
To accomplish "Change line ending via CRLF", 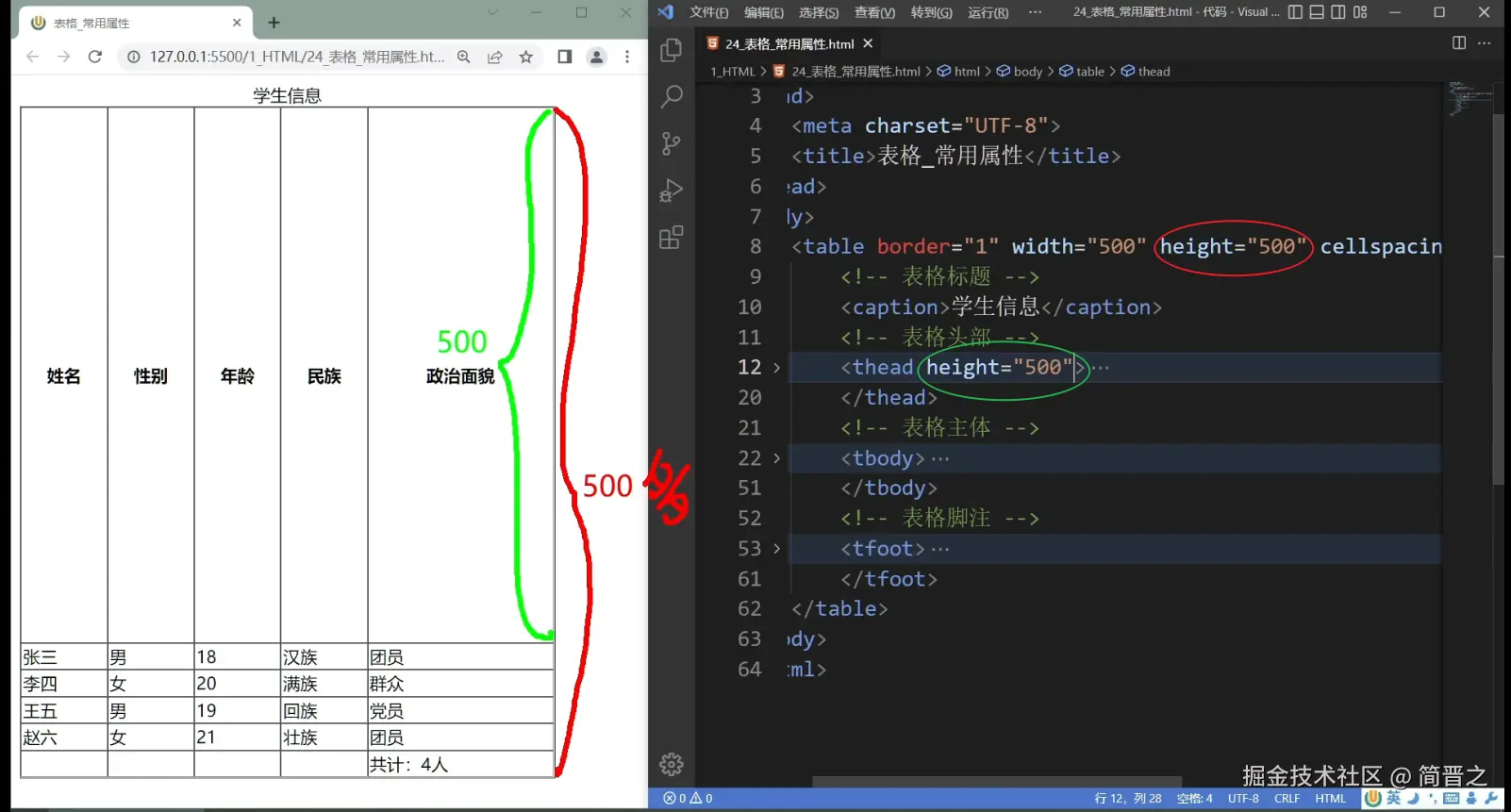I will [x=1287, y=798].
